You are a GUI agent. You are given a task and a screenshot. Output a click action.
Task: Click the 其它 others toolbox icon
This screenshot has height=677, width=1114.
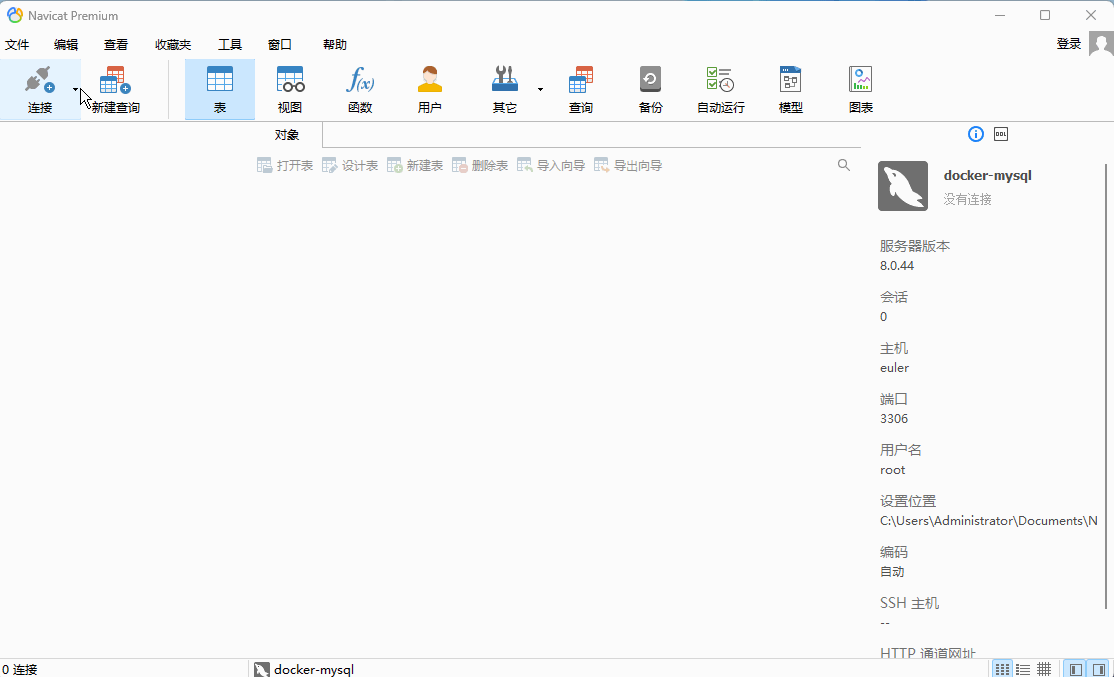tap(504, 80)
